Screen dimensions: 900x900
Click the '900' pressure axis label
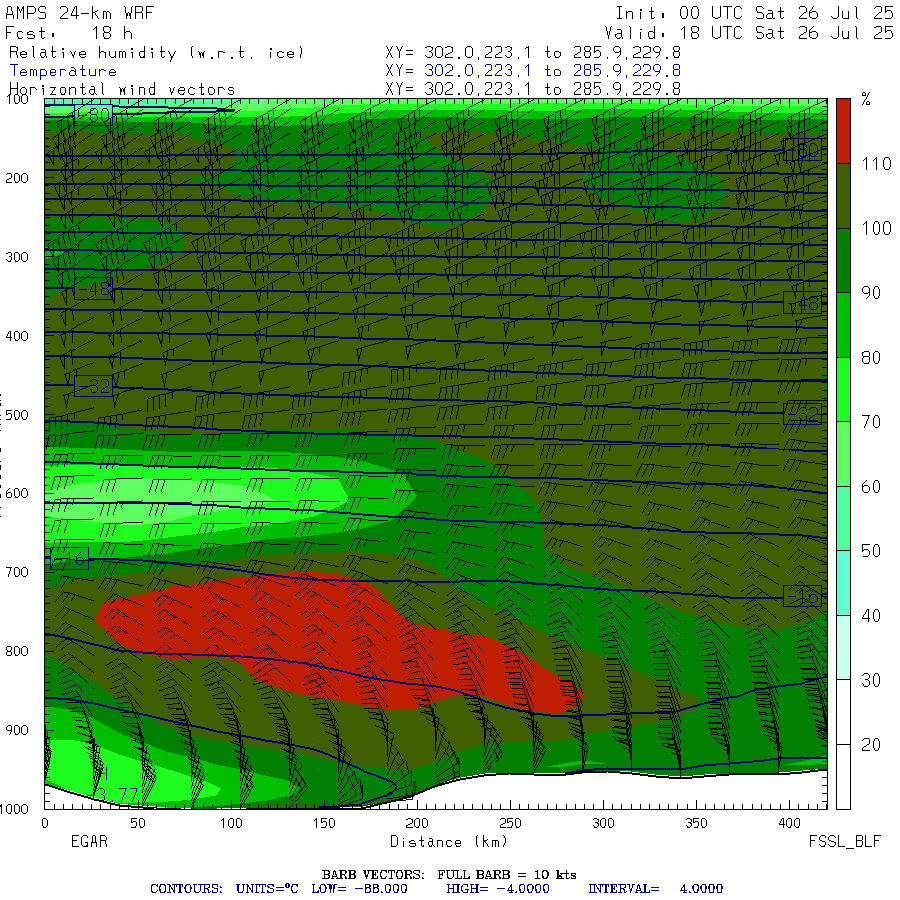[x=17, y=730]
